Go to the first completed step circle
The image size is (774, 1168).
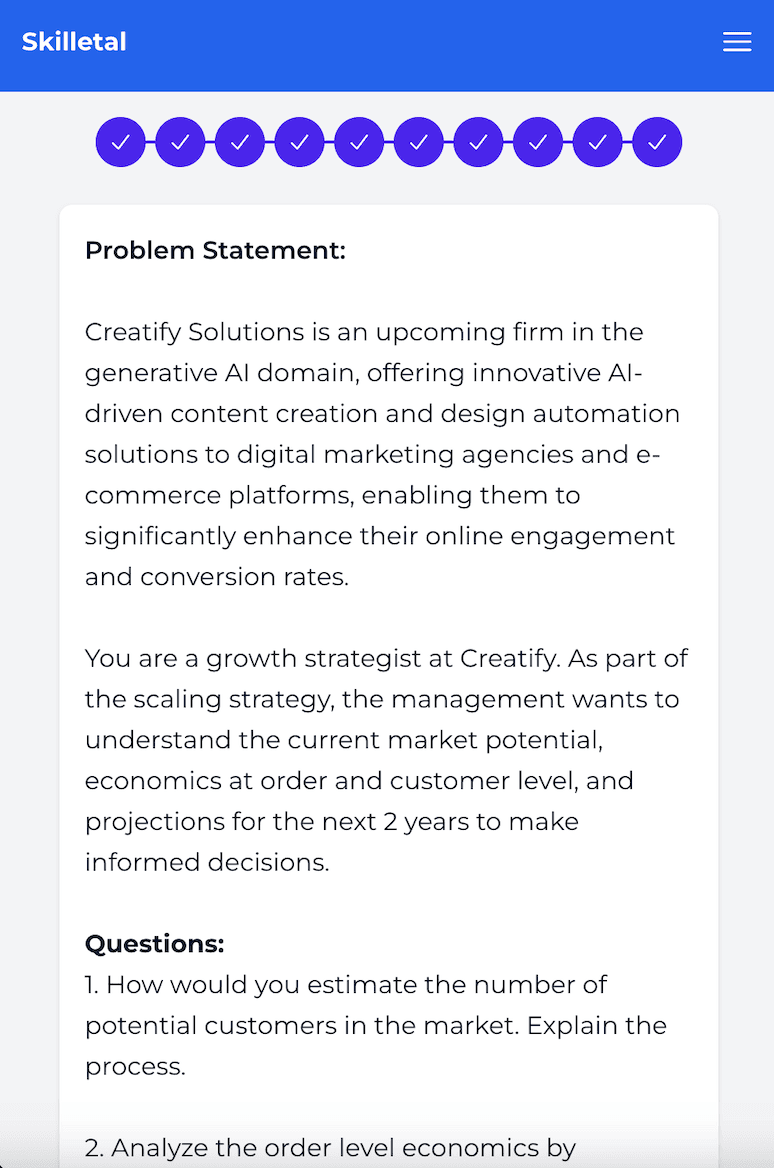121,143
